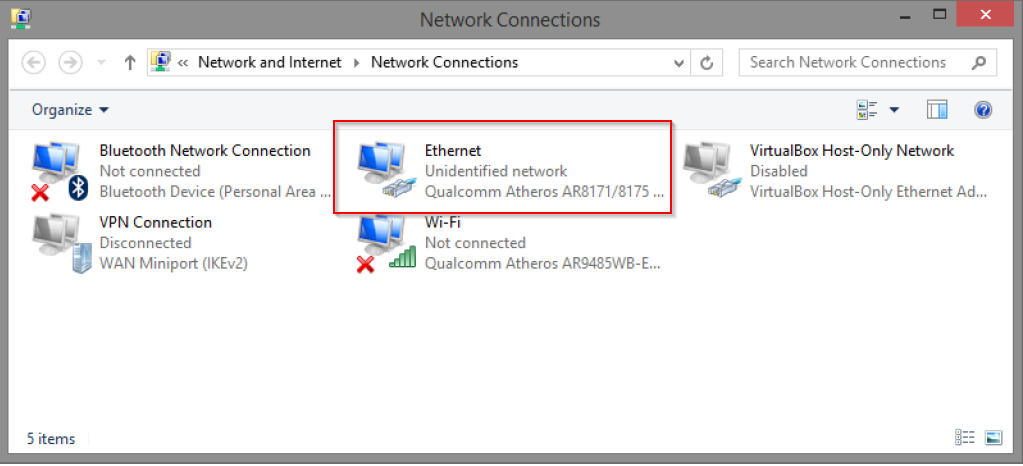Image resolution: width=1023 pixels, height=466 pixels.
Task: Click the Network Connections breadcrumb
Action: point(444,62)
